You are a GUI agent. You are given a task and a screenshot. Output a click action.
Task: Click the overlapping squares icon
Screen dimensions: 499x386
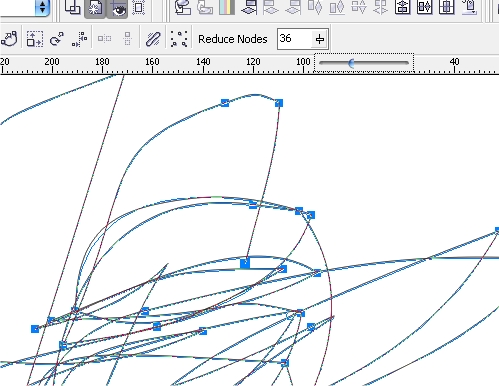tap(72, 7)
